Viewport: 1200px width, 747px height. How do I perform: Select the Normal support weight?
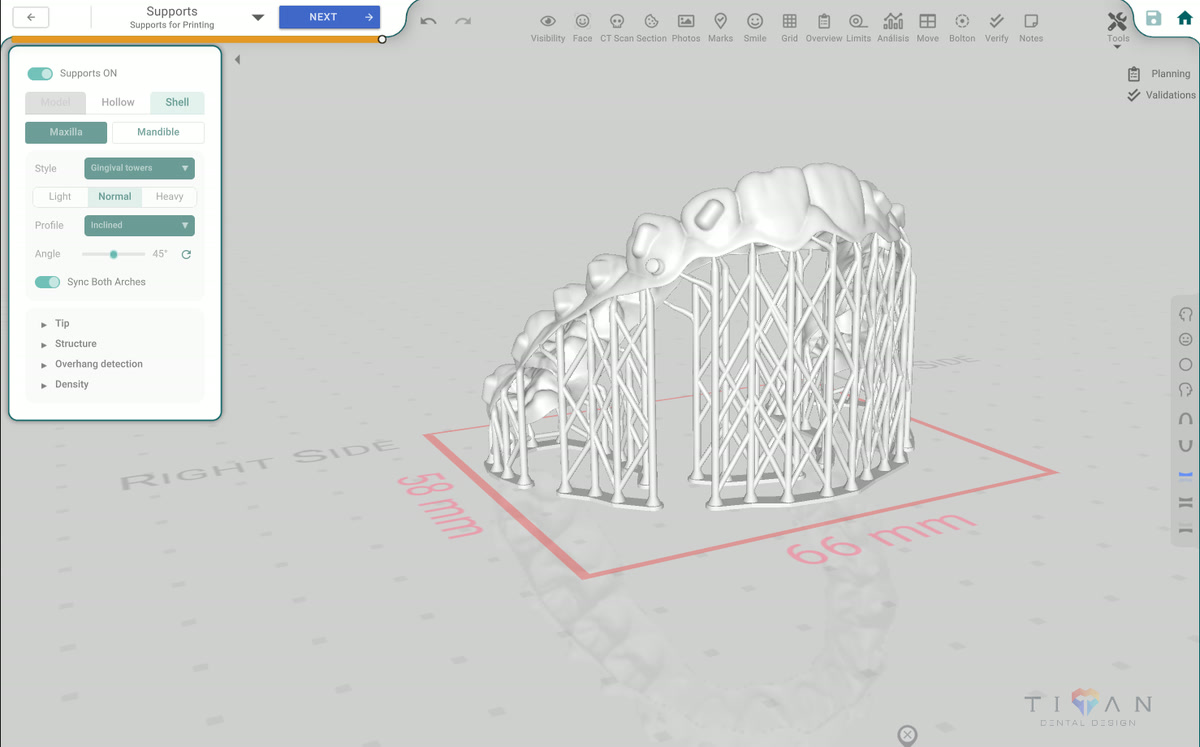115,197
